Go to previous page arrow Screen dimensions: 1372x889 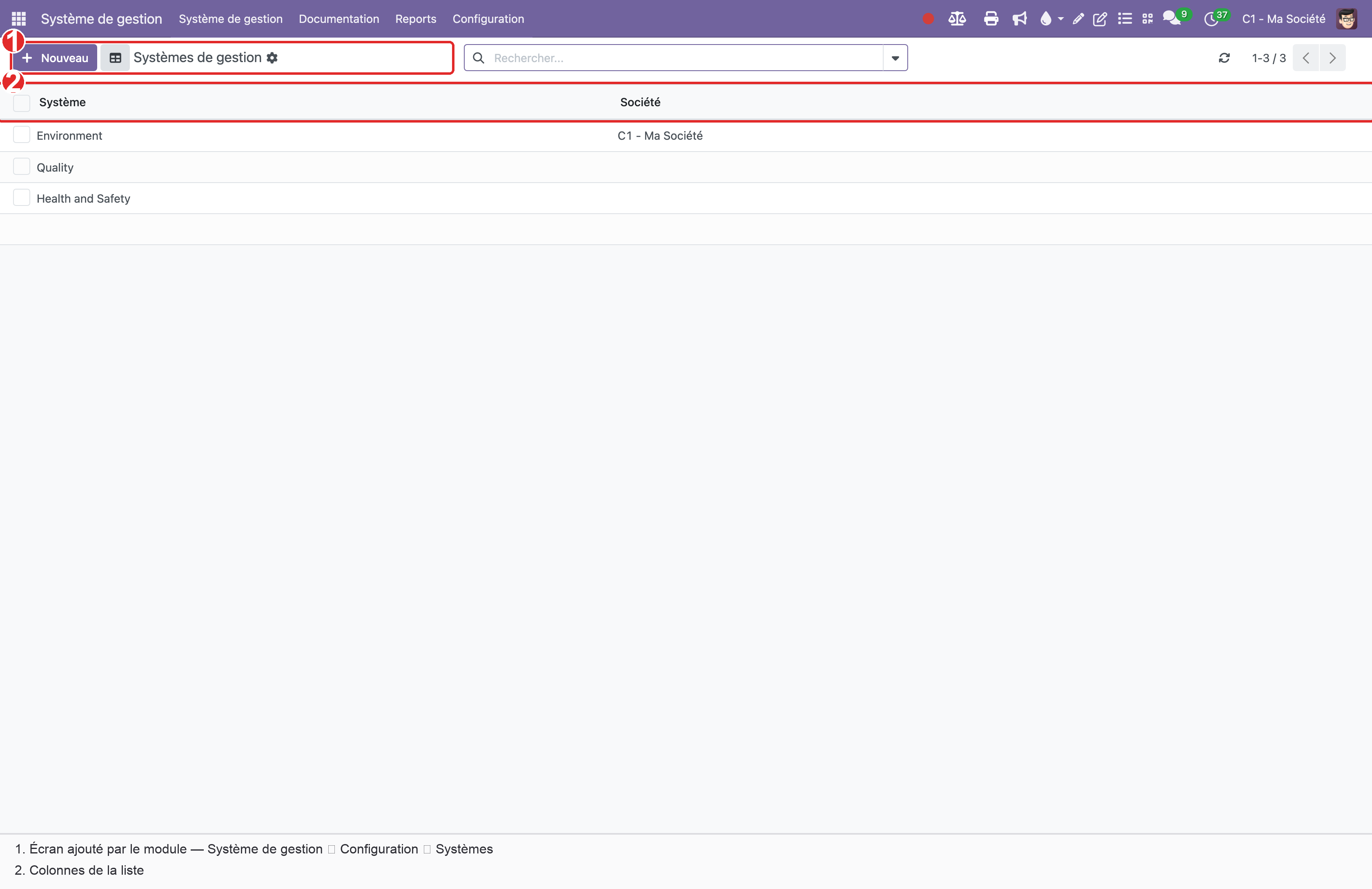[x=1306, y=58]
